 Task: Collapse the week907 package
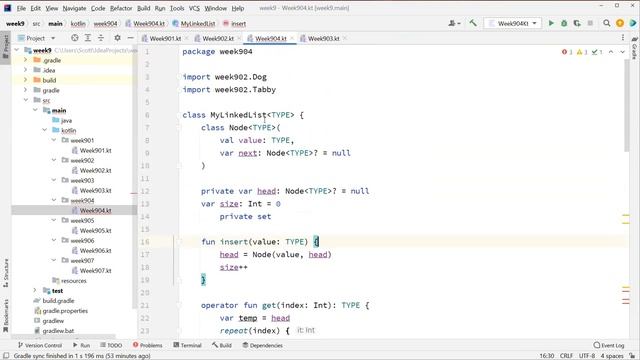(54, 260)
